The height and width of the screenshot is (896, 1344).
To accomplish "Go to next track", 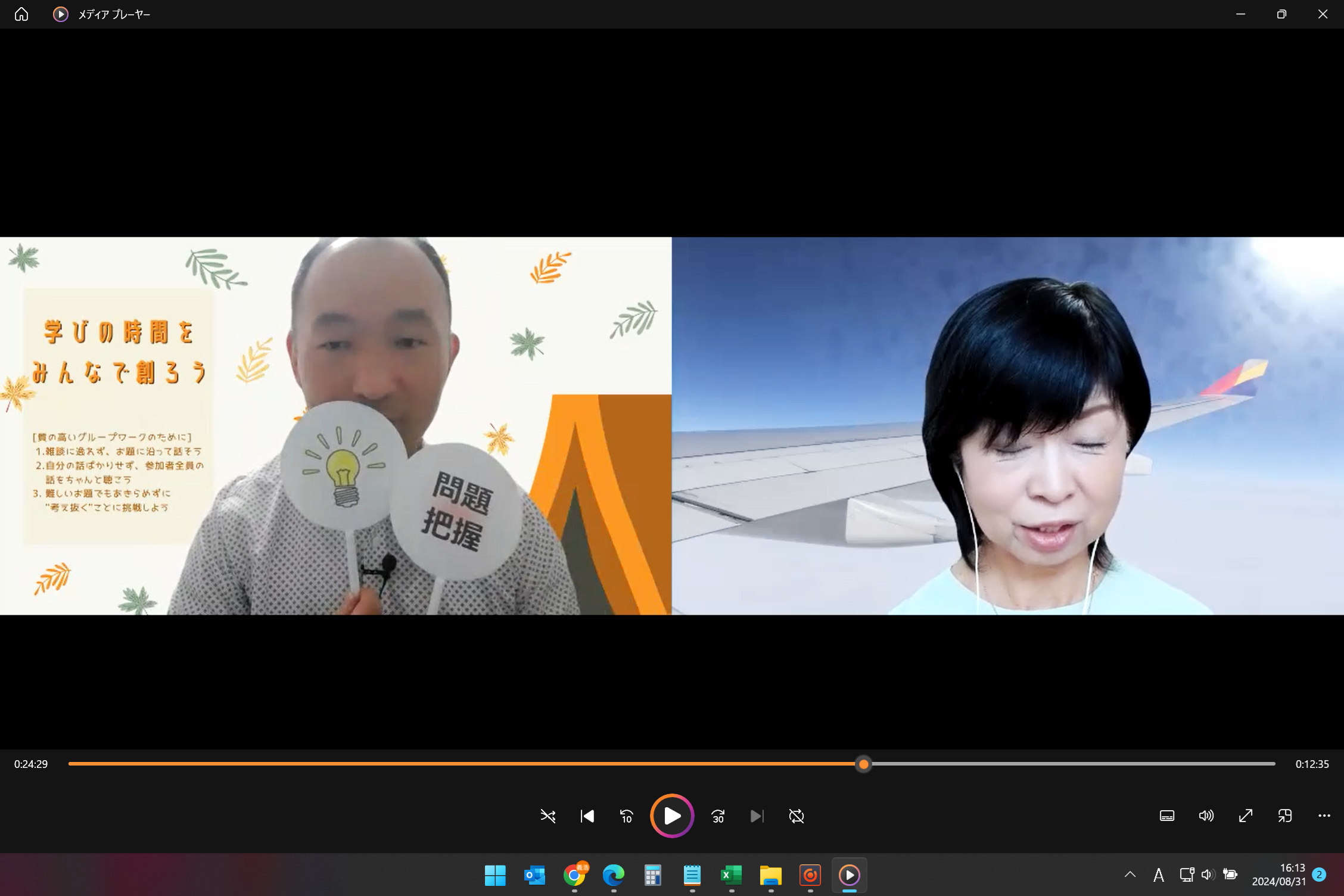I will 757,816.
